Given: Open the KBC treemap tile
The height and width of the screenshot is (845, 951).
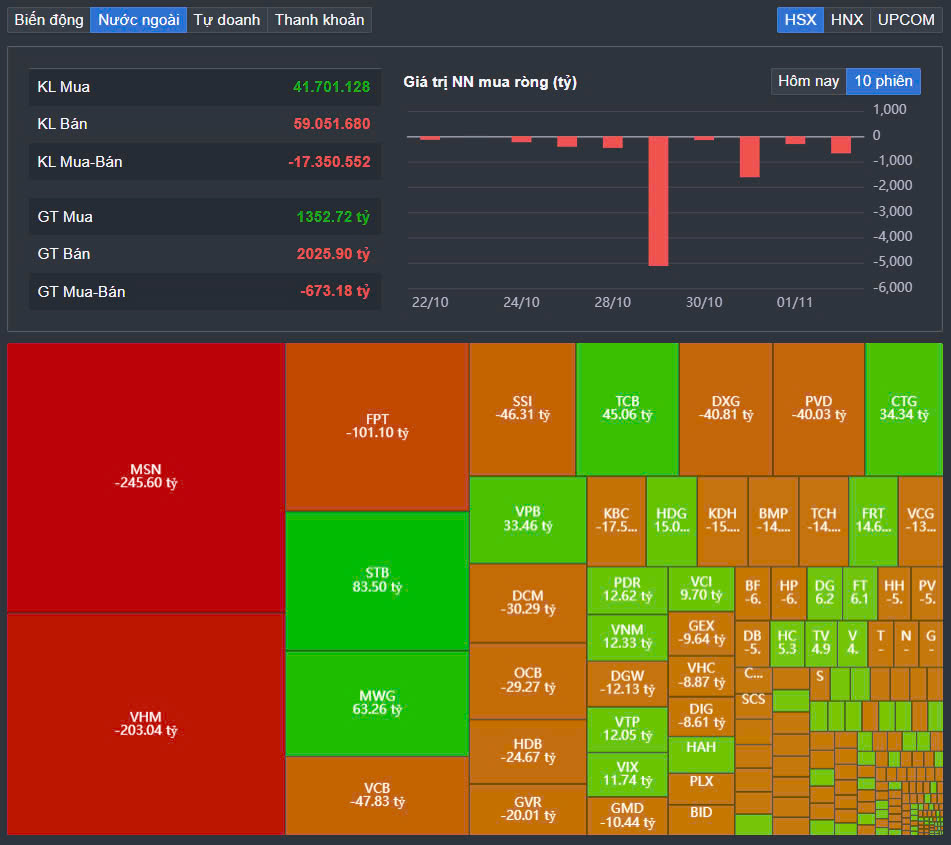Looking at the screenshot, I should (x=616, y=521).
